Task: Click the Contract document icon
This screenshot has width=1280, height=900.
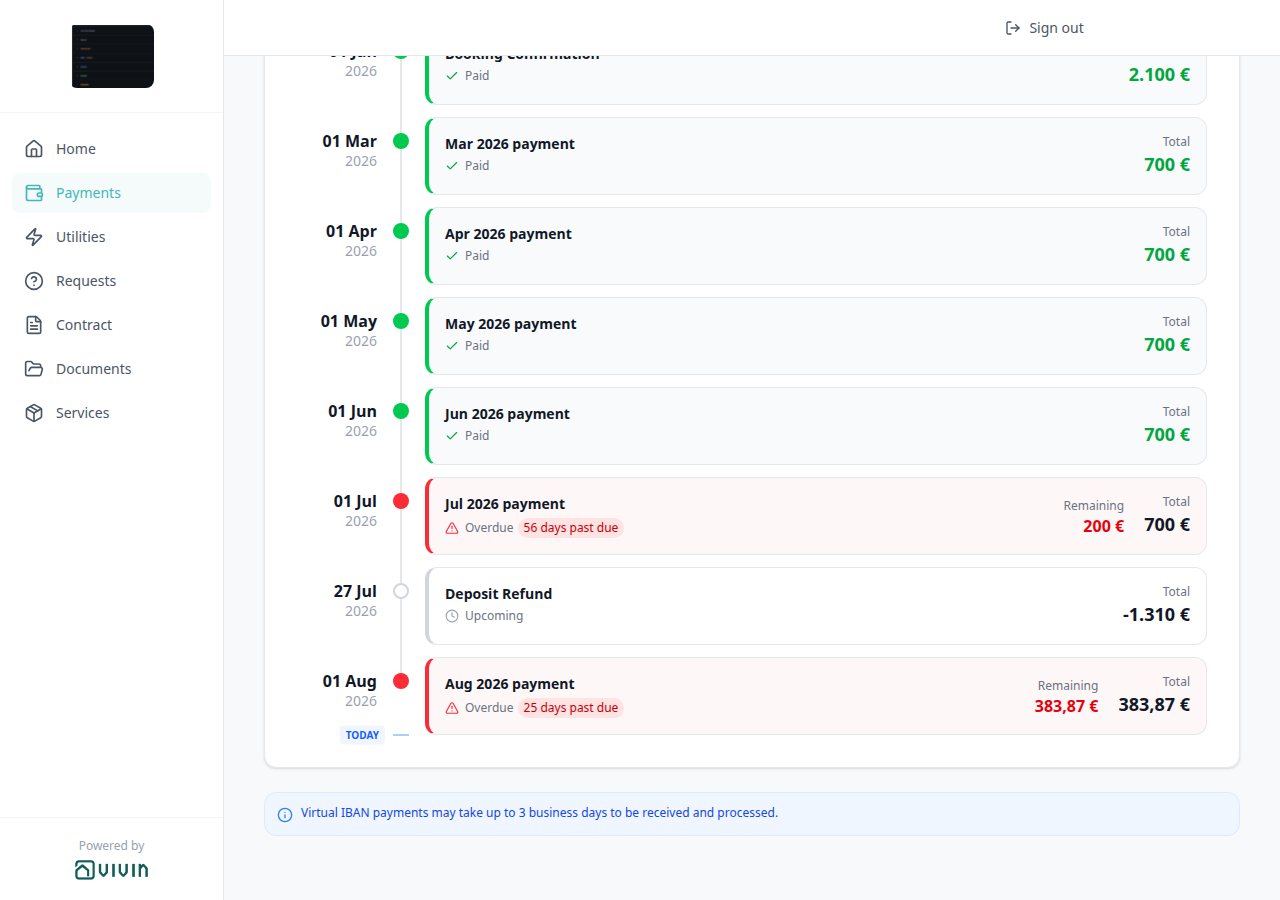Action: click(x=34, y=325)
